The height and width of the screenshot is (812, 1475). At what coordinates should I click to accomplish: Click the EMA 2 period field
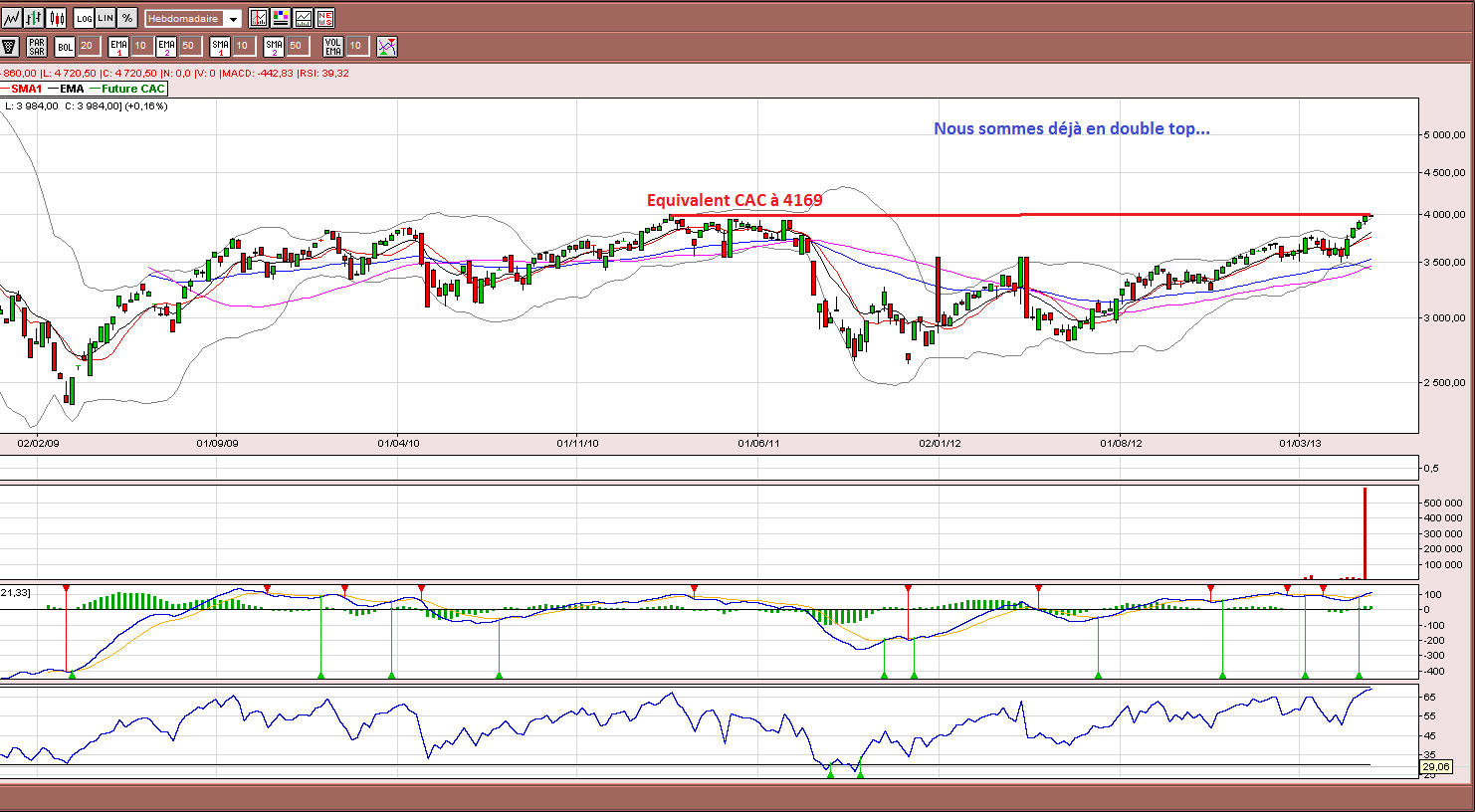189,46
